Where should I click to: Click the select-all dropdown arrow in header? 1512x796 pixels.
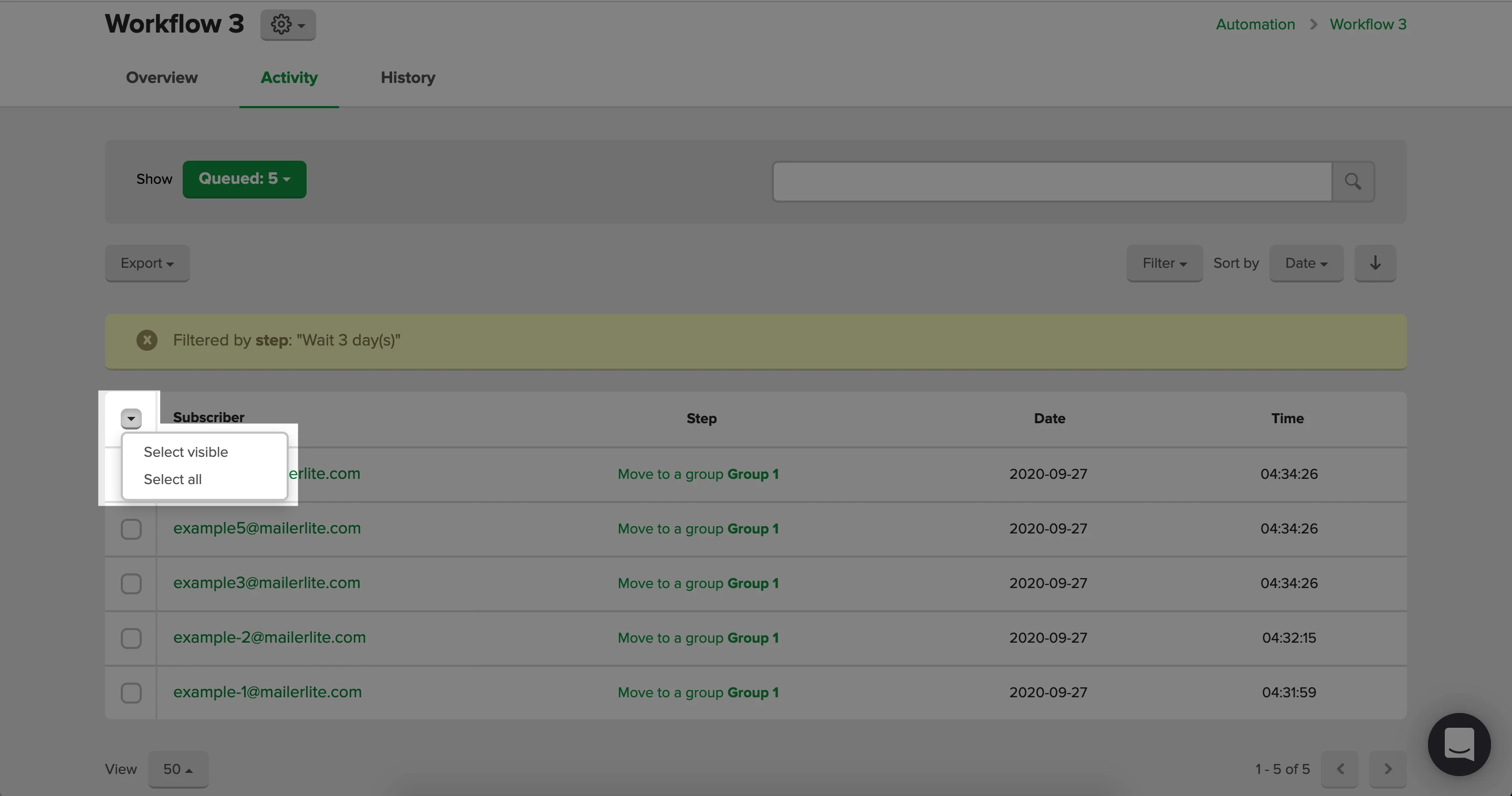(x=131, y=418)
